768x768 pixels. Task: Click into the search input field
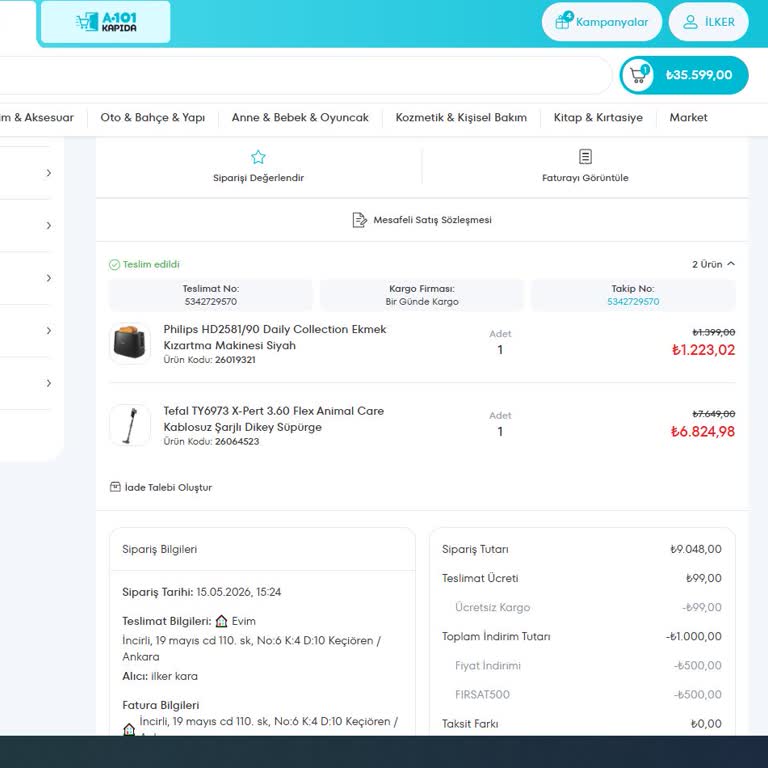click(304, 75)
